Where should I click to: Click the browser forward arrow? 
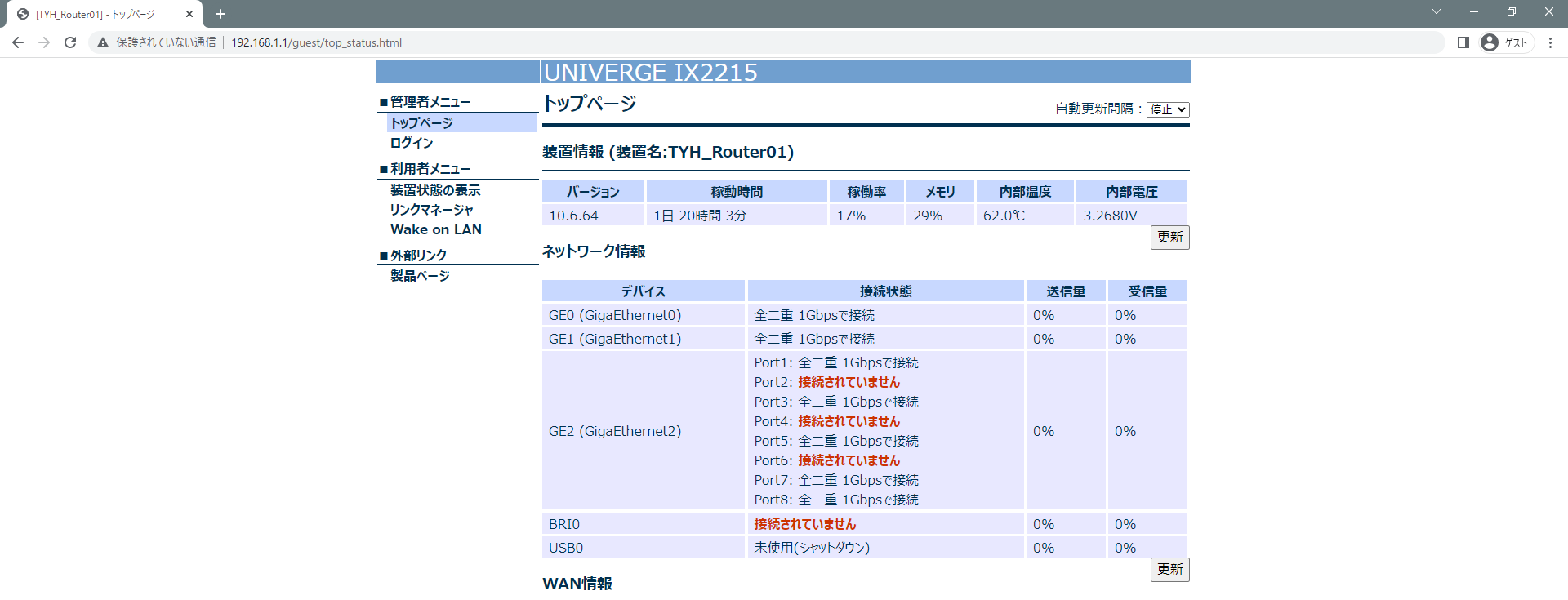click(x=44, y=42)
